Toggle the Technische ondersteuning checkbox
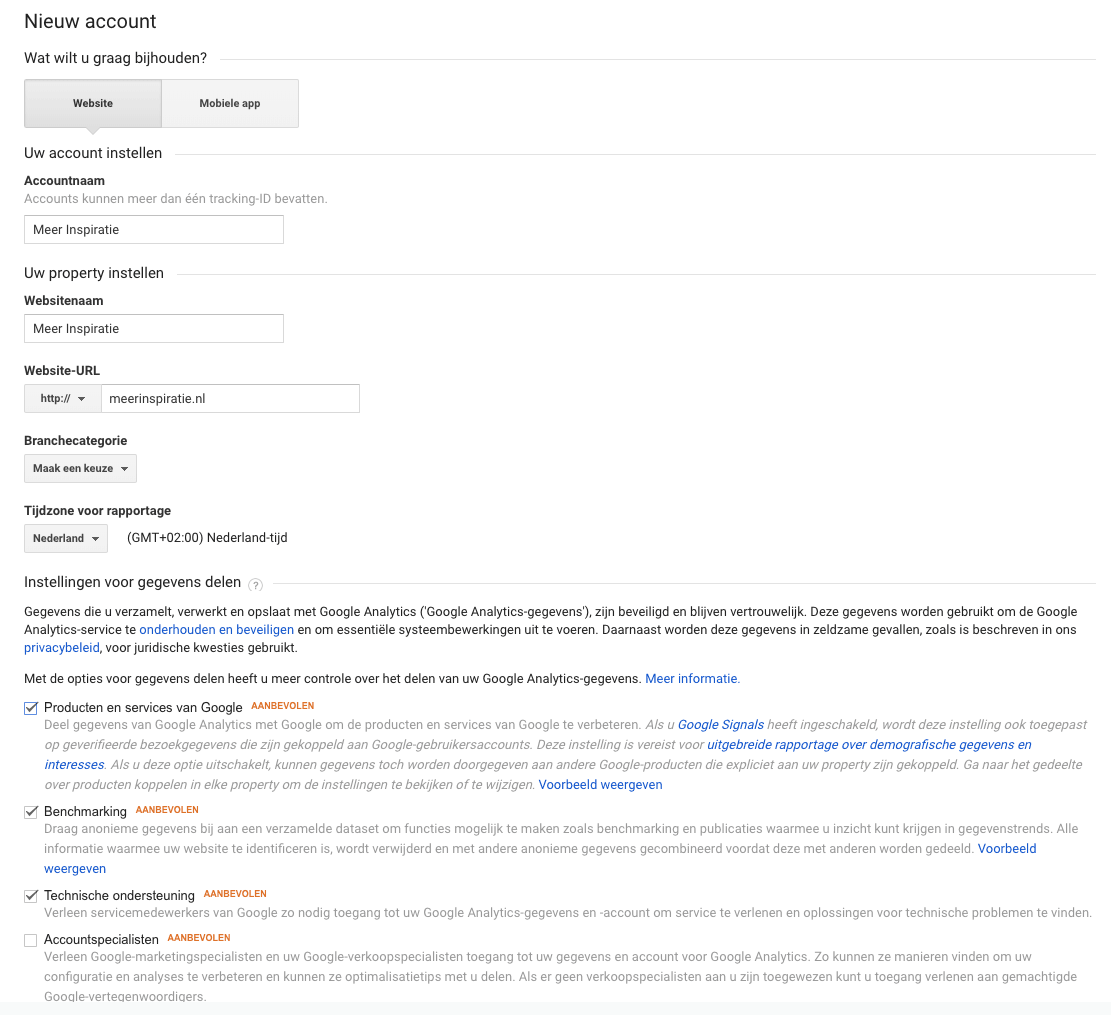This screenshot has height=1015, width=1111. [x=30, y=894]
